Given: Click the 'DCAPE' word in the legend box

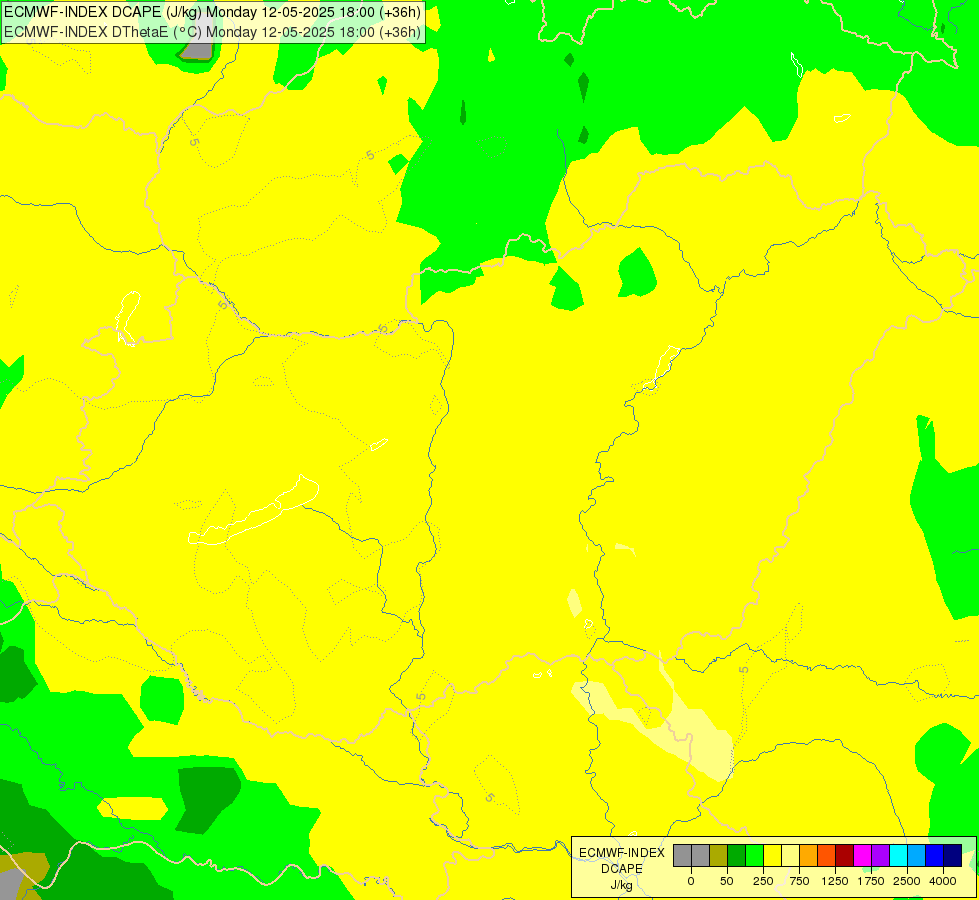Looking at the screenshot, I should [622, 869].
